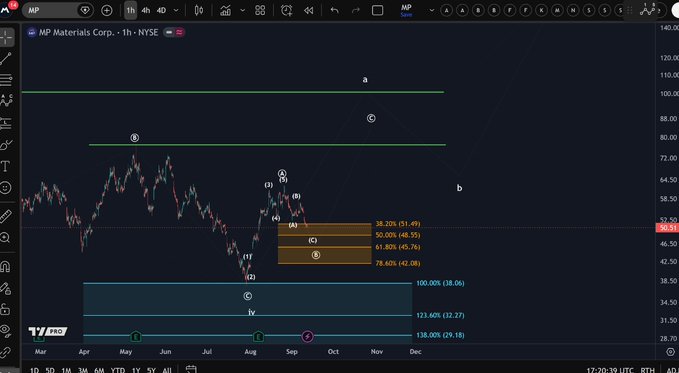Viewport: 679px width, 373px height.
Task: Select the 5Y date range
Action: tap(151, 370)
